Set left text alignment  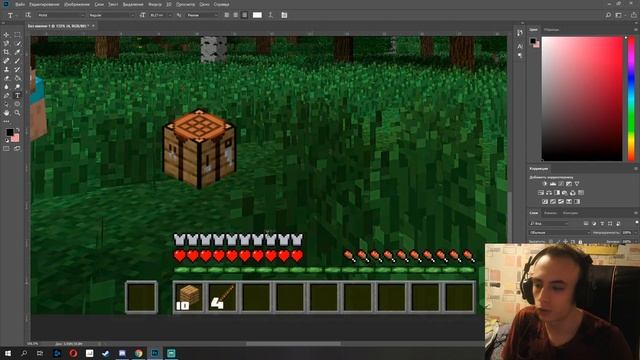(x=227, y=15)
